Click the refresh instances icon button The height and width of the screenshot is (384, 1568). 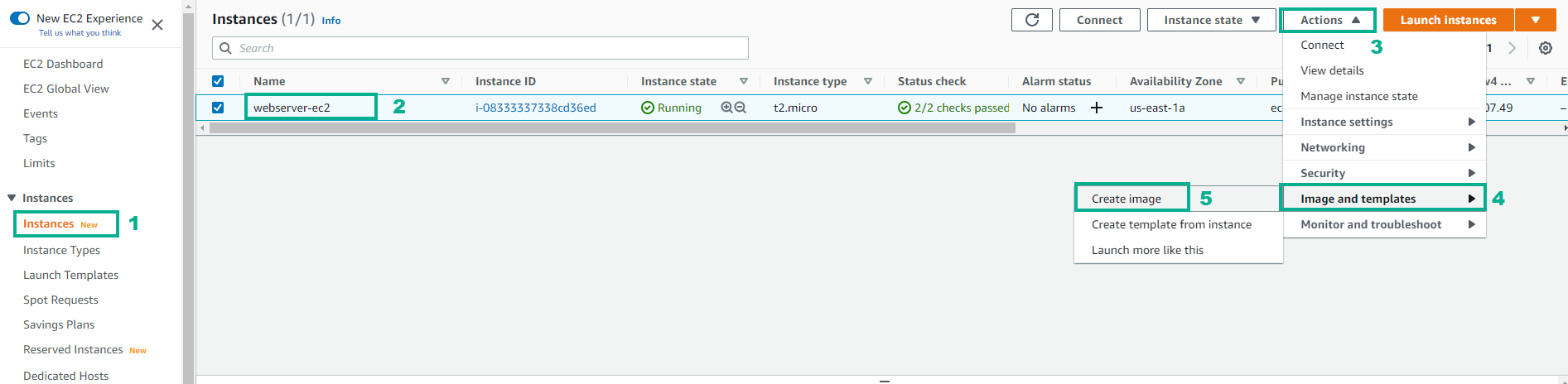[1032, 20]
